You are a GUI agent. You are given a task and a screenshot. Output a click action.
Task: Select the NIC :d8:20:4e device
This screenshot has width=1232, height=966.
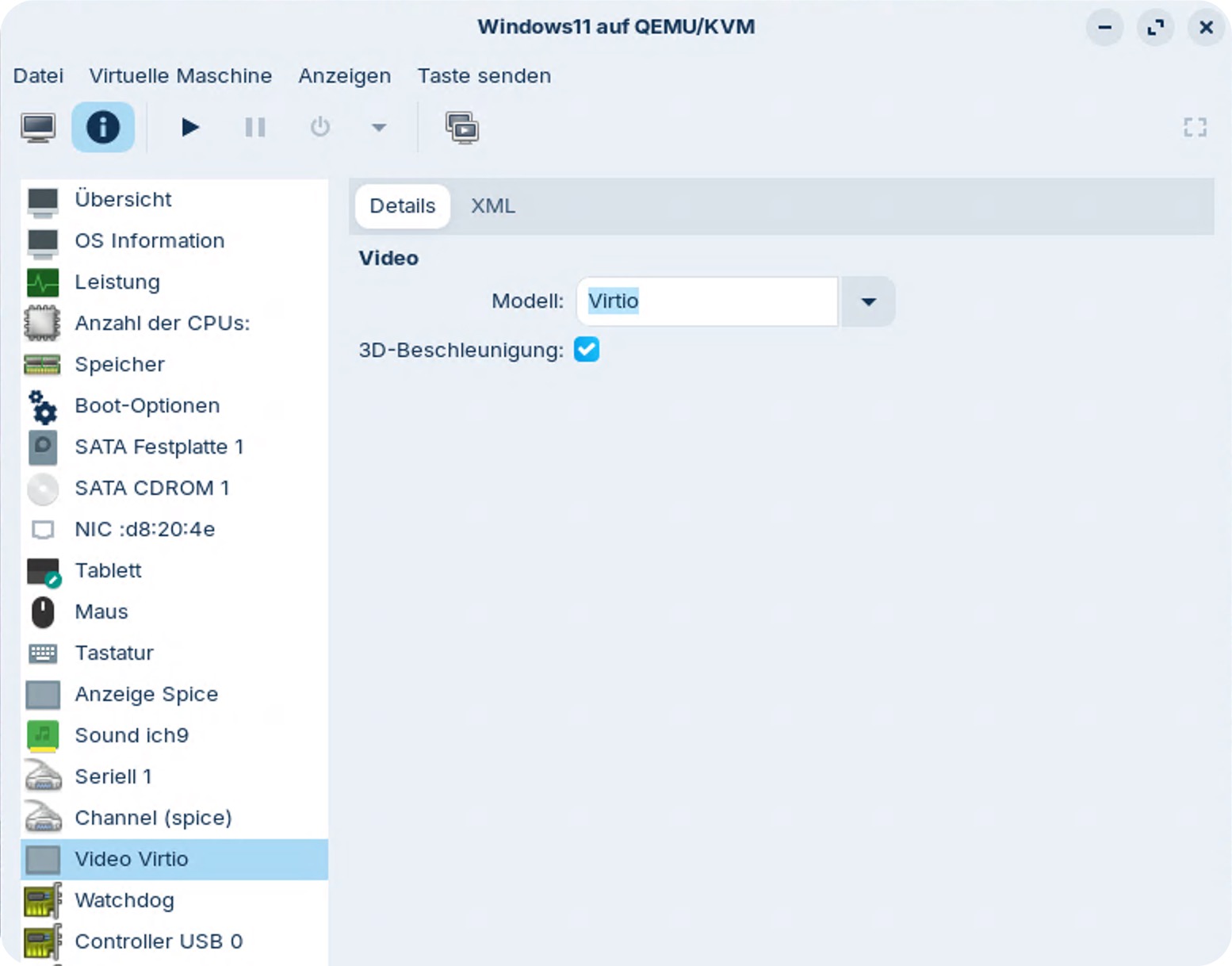coord(146,529)
